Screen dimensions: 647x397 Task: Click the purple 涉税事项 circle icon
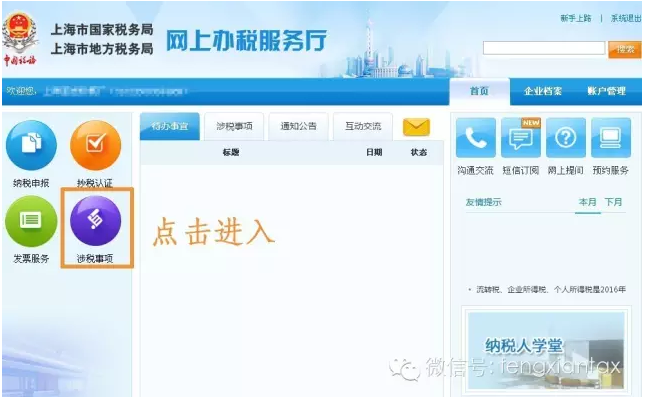coord(95,221)
